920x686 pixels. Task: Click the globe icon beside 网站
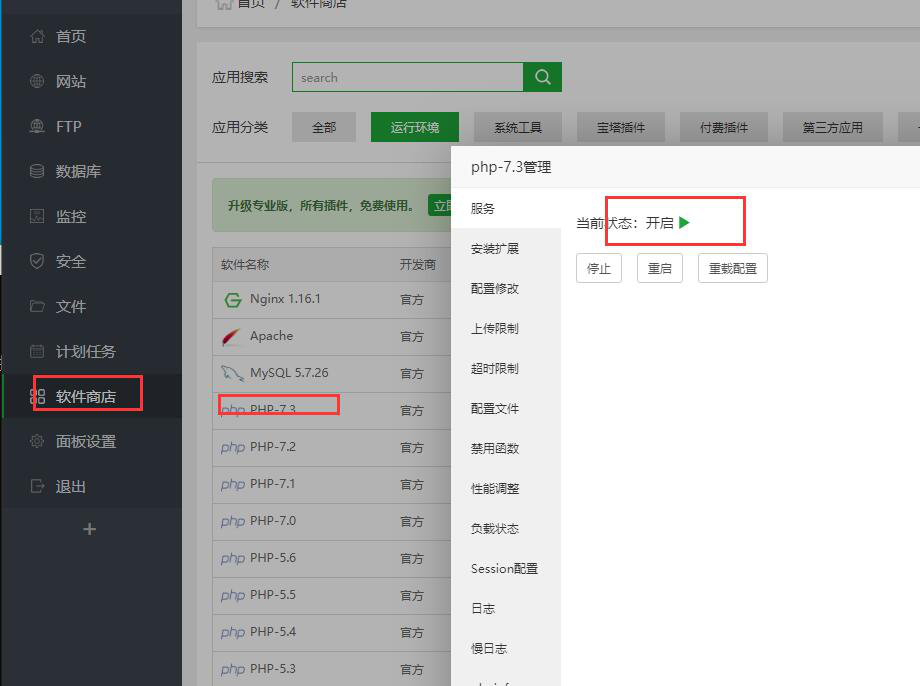(37, 81)
